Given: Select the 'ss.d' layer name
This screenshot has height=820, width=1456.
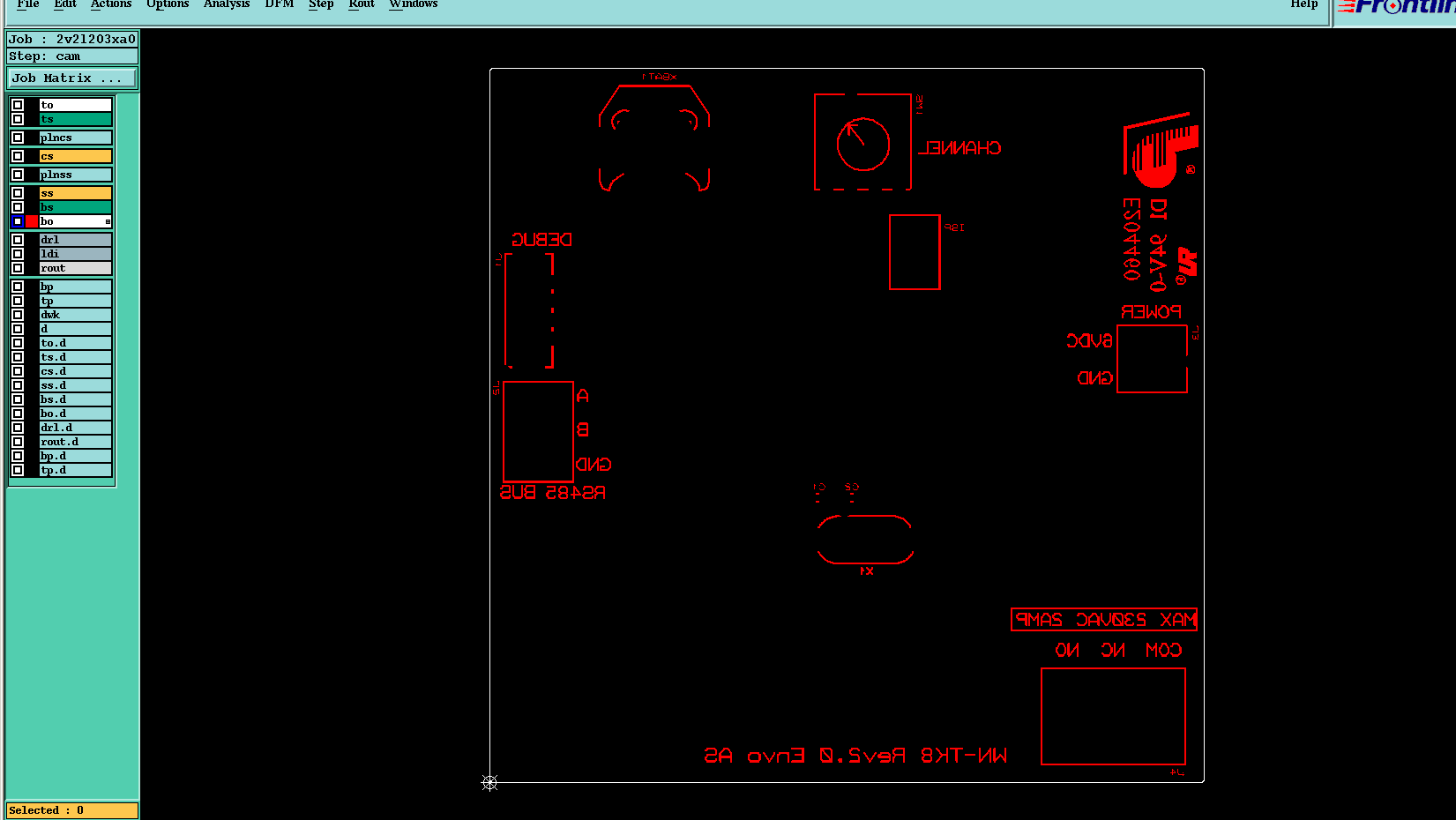Looking at the screenshot, I should point(76,385).
